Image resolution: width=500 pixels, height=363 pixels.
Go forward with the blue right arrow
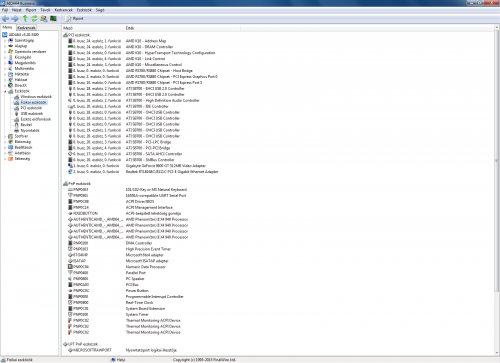pyautogui.click(x=15, y=19)
